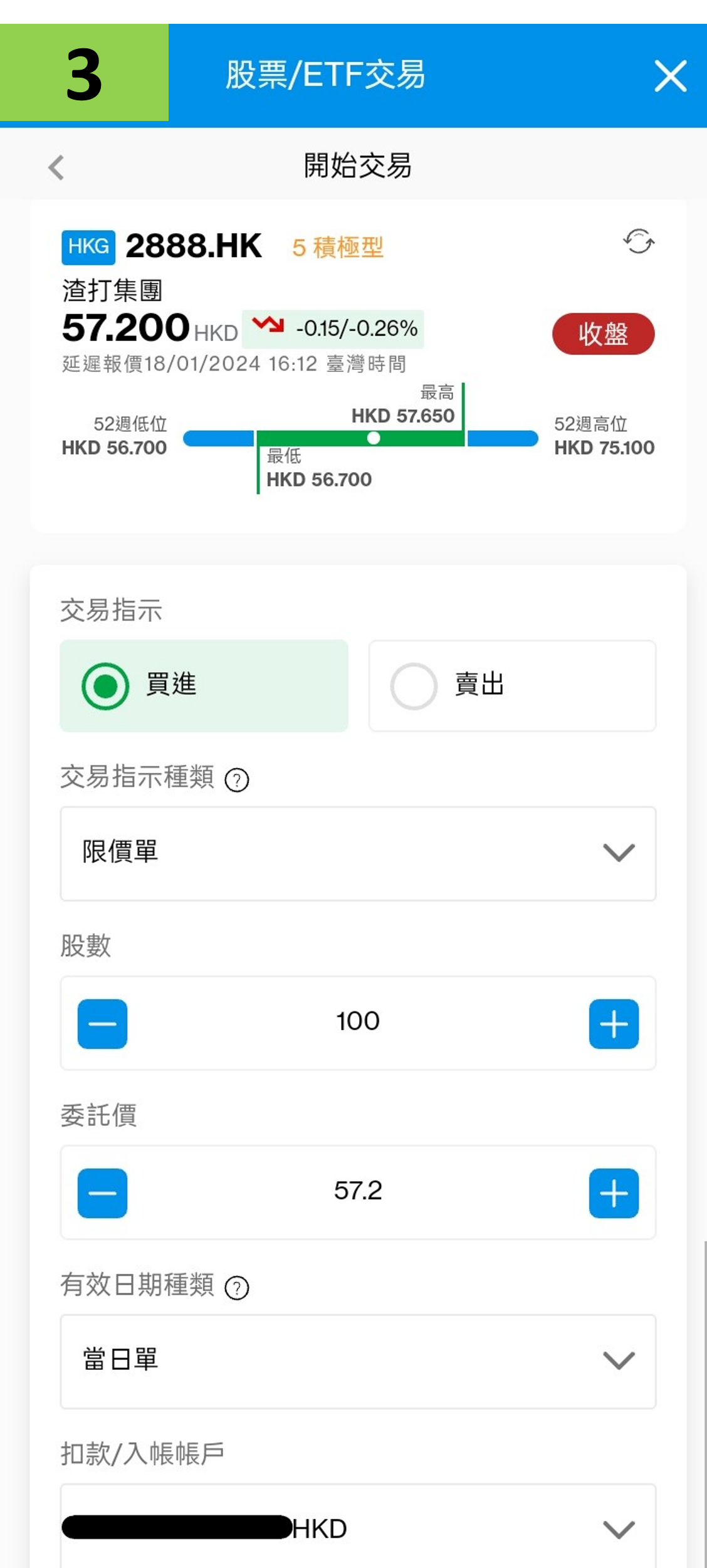Expand the 當日單 validity dropdown
The width and height of the screenshot is (707, 1568).
358,1361
